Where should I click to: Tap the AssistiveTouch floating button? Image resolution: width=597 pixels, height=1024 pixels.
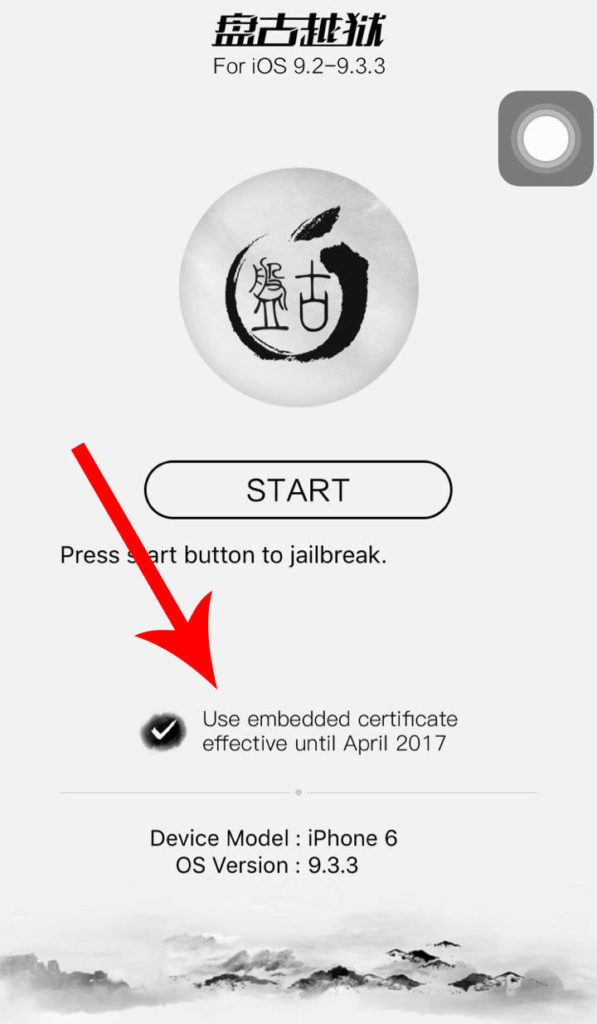tap(546, 138)
